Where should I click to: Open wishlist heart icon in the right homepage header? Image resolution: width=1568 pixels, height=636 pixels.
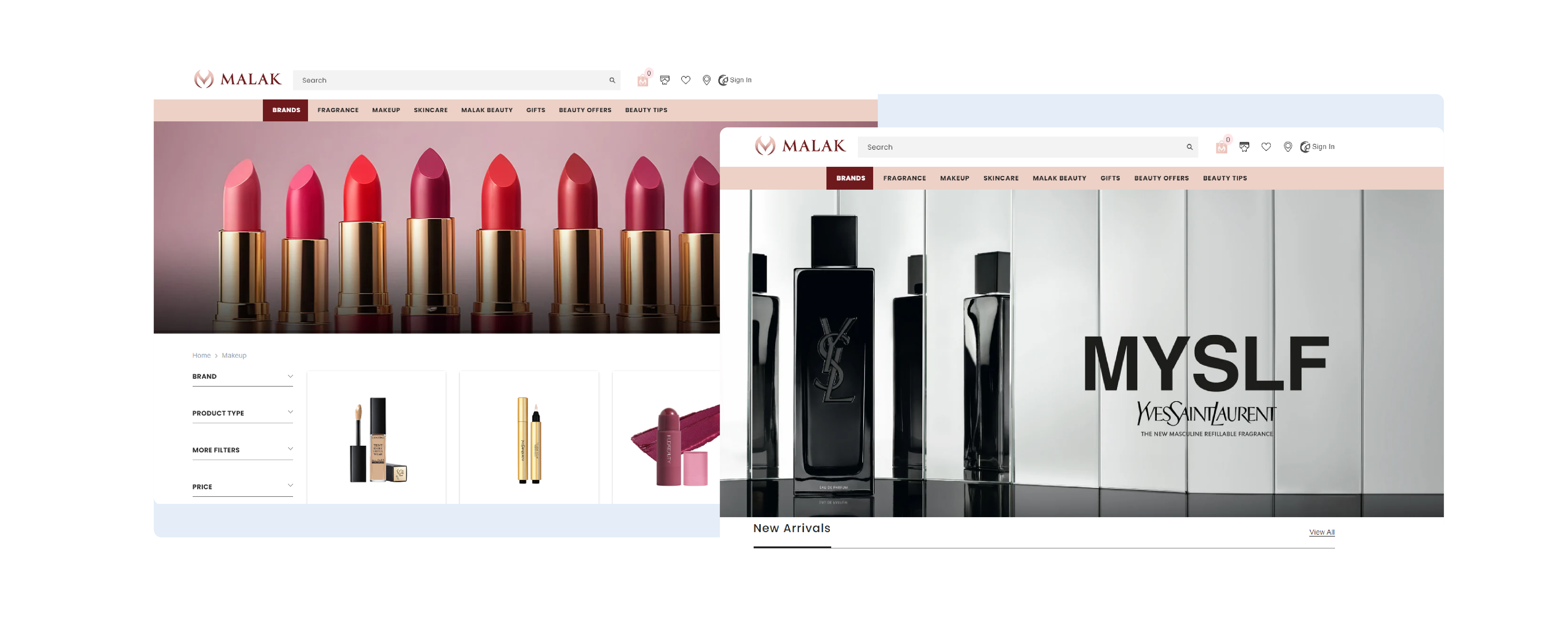coord(1266,147)
